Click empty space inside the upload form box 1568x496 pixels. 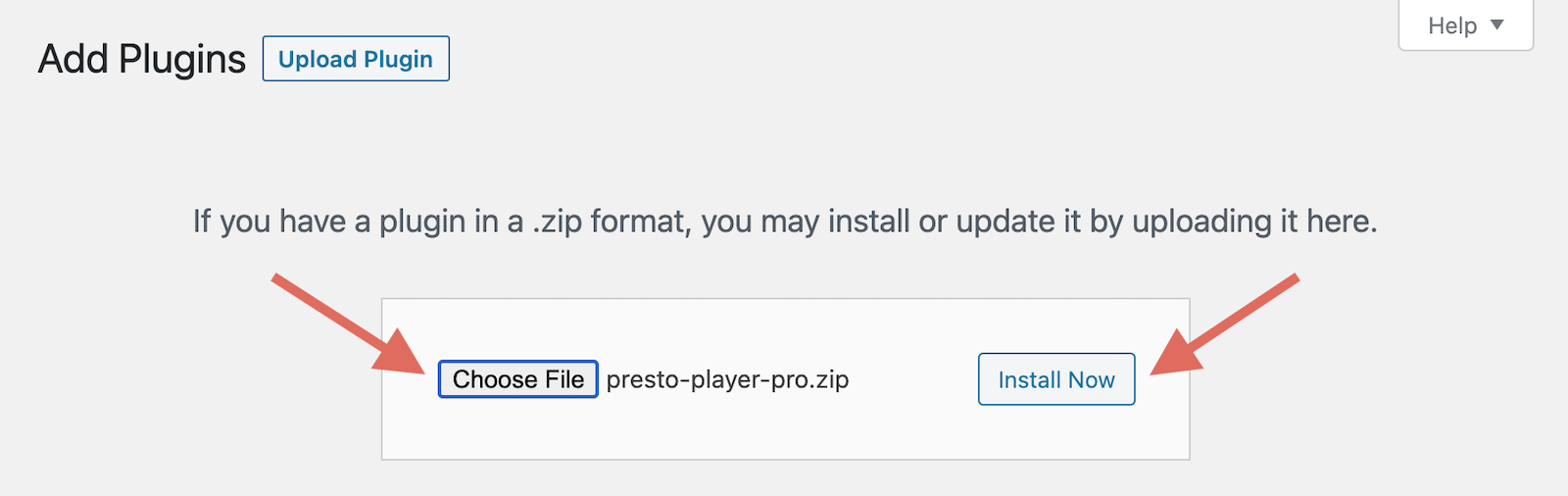click(784, 431)
